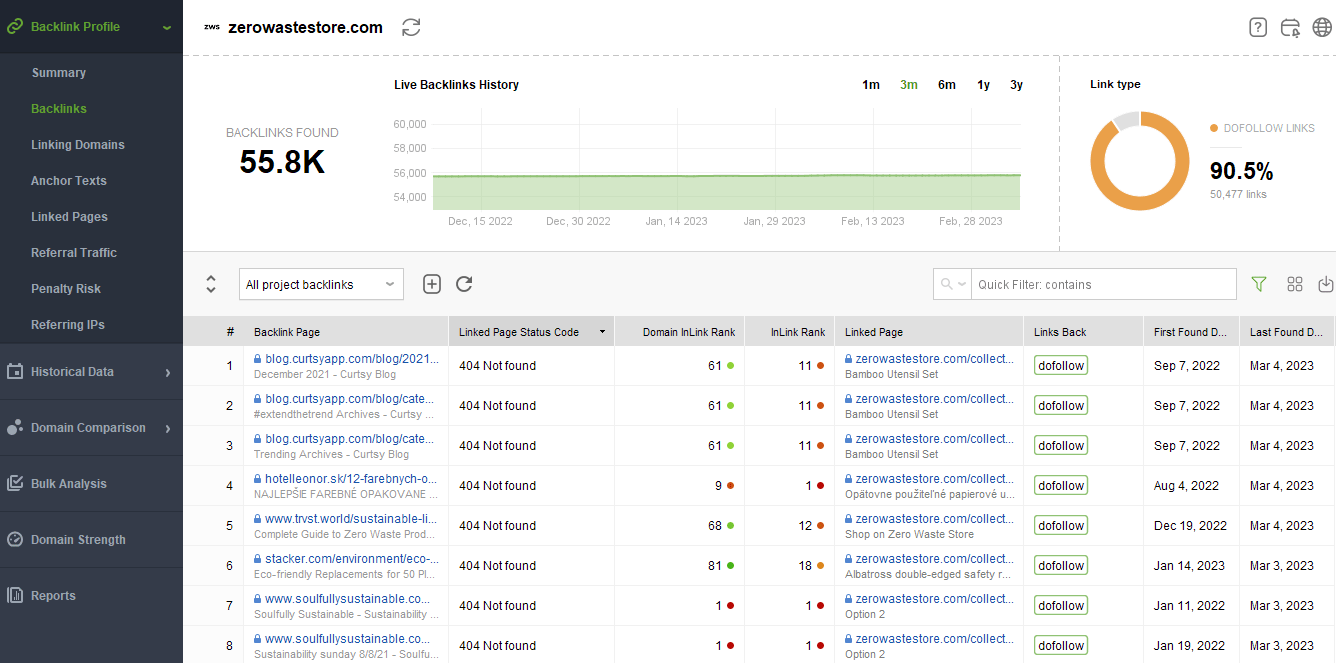This screenshot has width=1336, height=663.
Task: Click the globe icon in top bar
Action: pyautogui.click(x=1322, y=27)
